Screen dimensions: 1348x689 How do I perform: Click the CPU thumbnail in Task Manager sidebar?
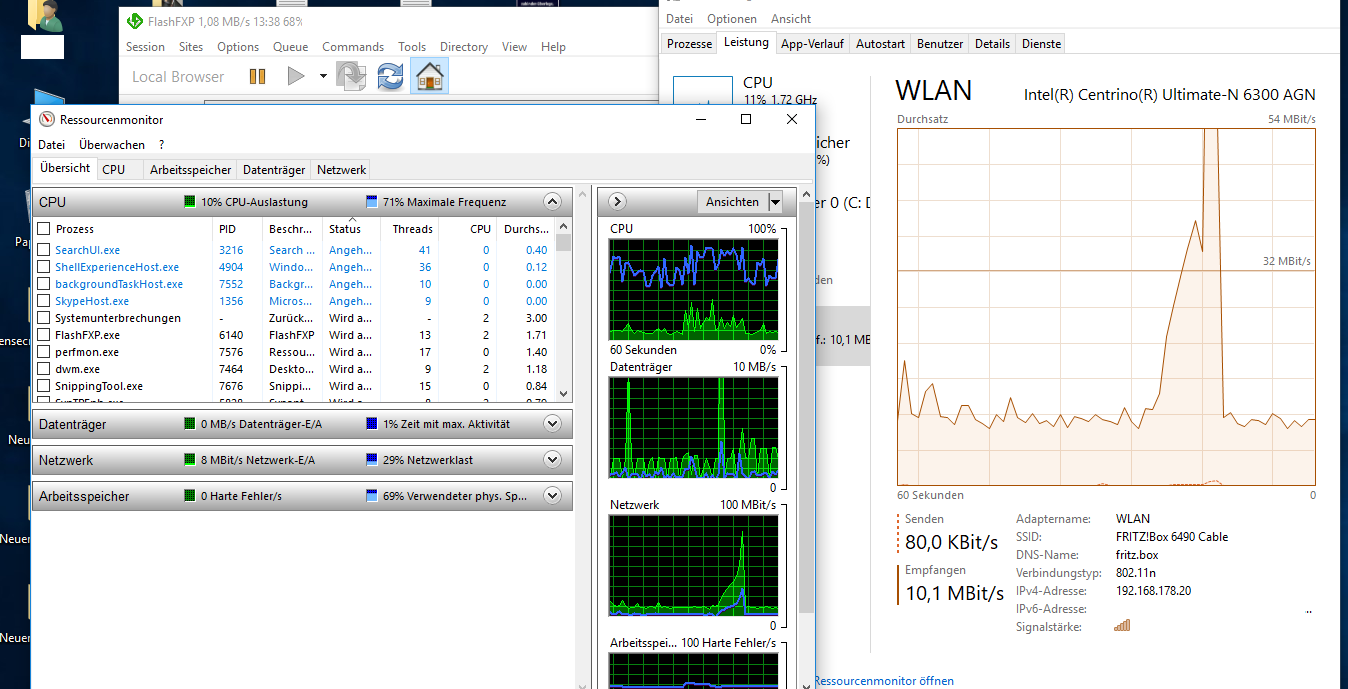703,91
